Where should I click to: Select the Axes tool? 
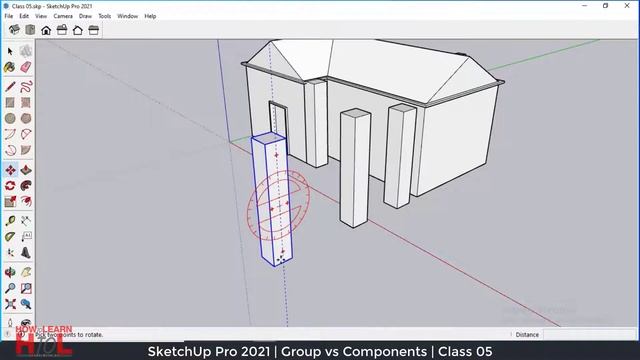[10, 253]
